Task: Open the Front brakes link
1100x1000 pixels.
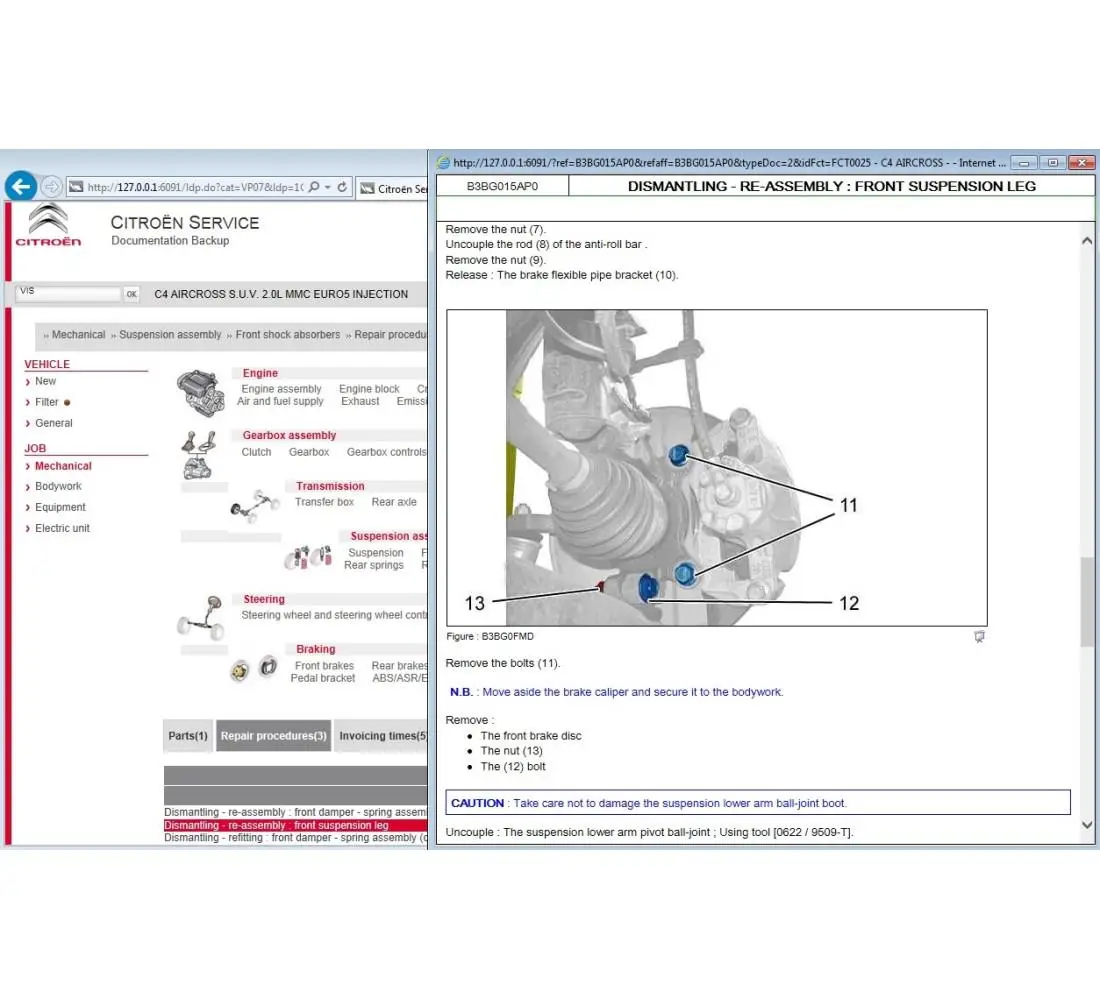Action: click(324, 665)
